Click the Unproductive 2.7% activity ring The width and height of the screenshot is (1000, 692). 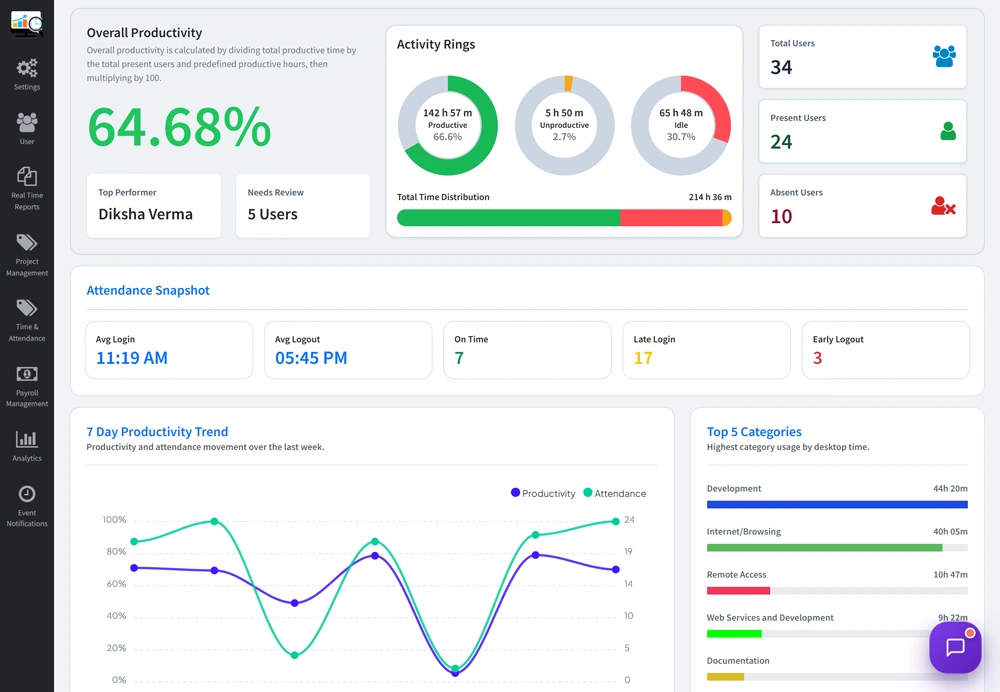(564, 125)
